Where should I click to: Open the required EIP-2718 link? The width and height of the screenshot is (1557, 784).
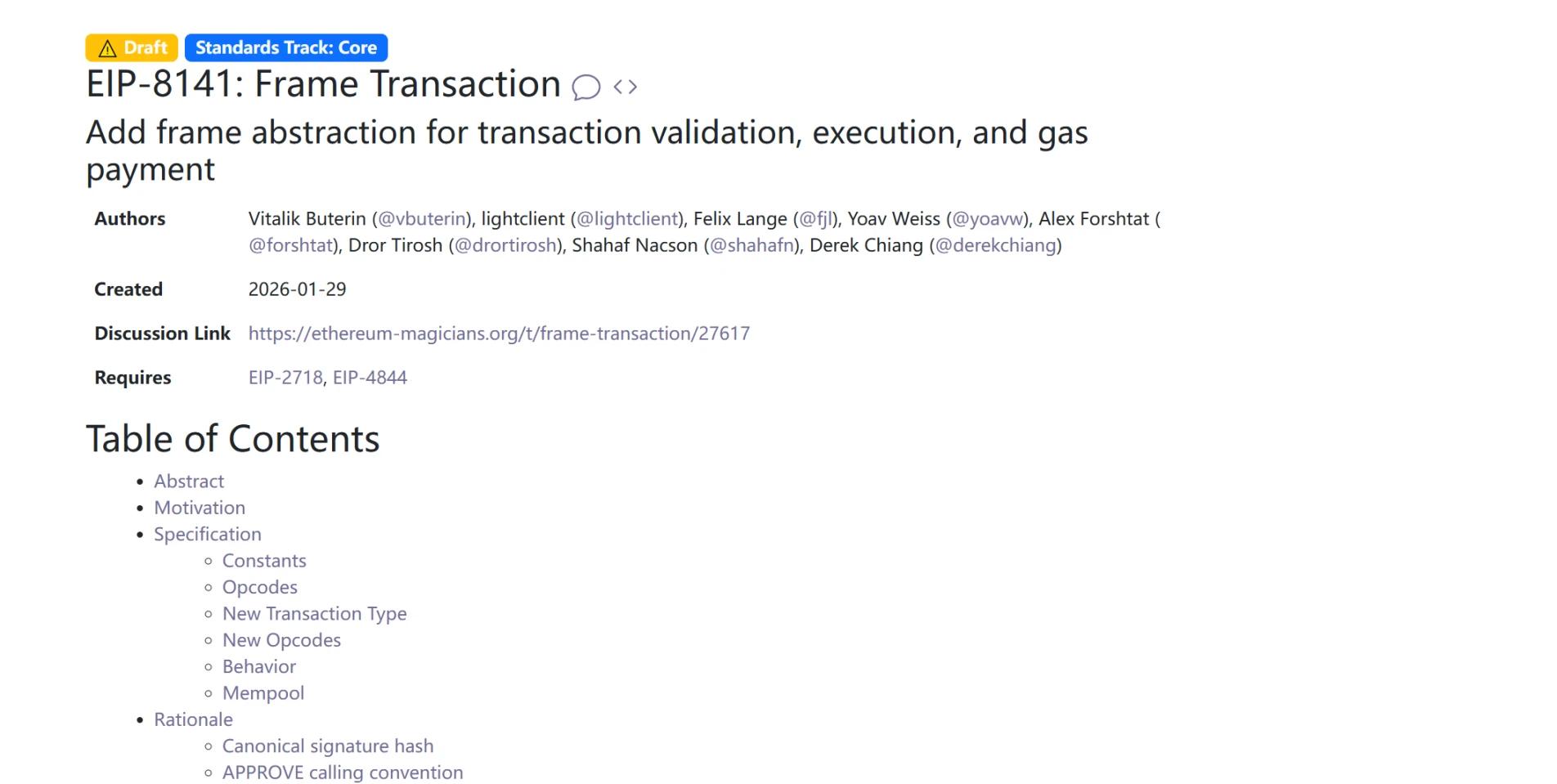(x=285, y=378)
